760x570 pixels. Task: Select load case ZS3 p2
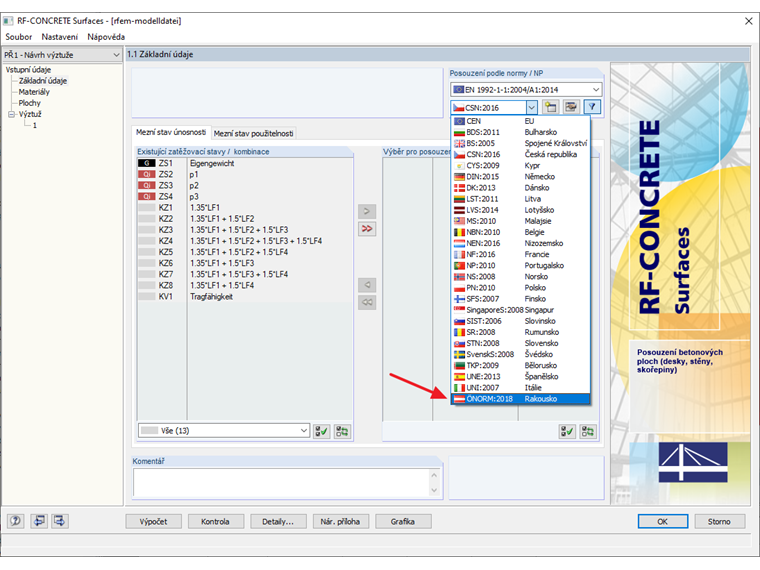245,186
